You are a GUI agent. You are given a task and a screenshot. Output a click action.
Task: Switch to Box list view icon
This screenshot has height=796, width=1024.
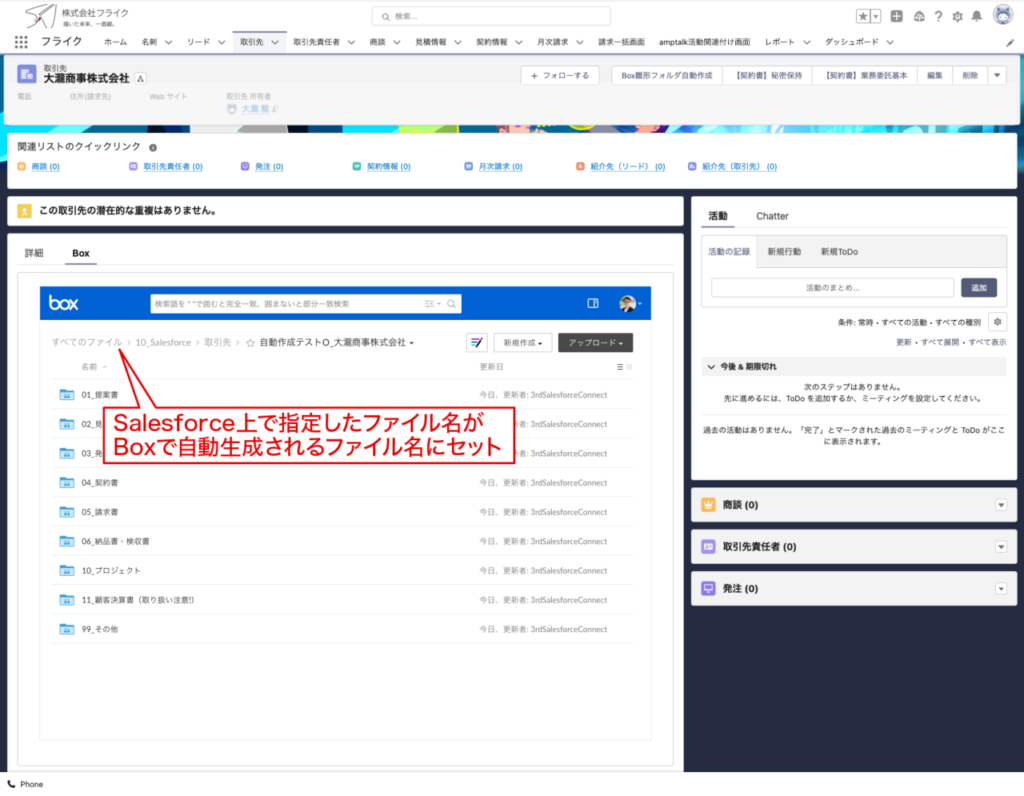pos(620,367)
